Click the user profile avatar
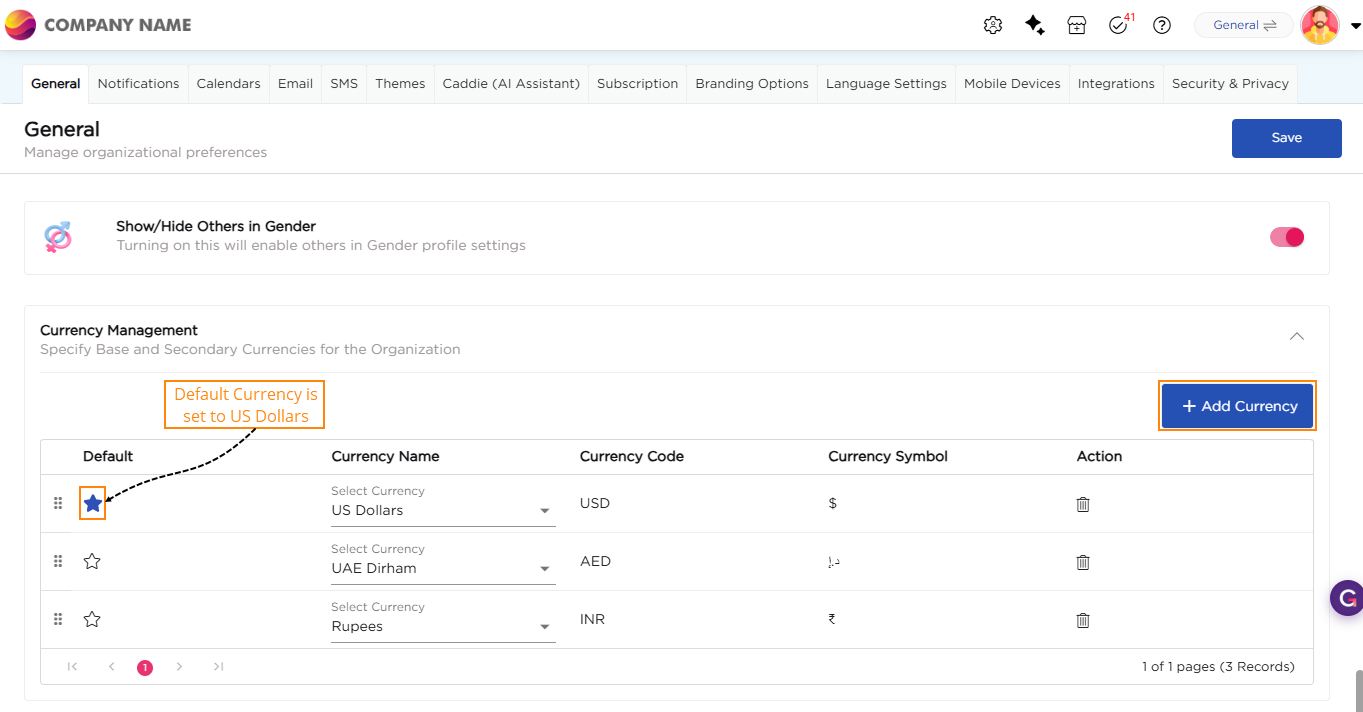 coord(1320,26)
